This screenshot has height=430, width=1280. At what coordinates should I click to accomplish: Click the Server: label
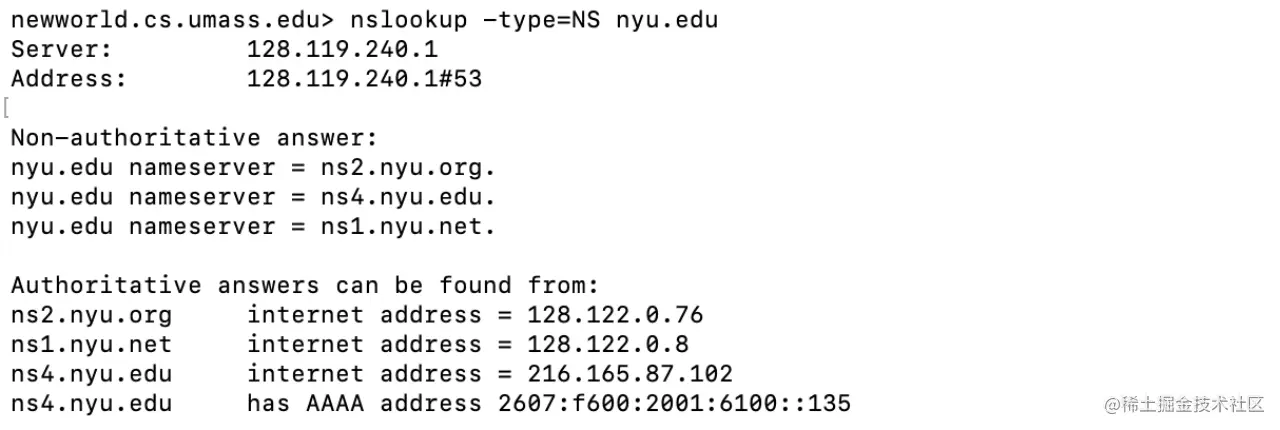click(62, 49)
